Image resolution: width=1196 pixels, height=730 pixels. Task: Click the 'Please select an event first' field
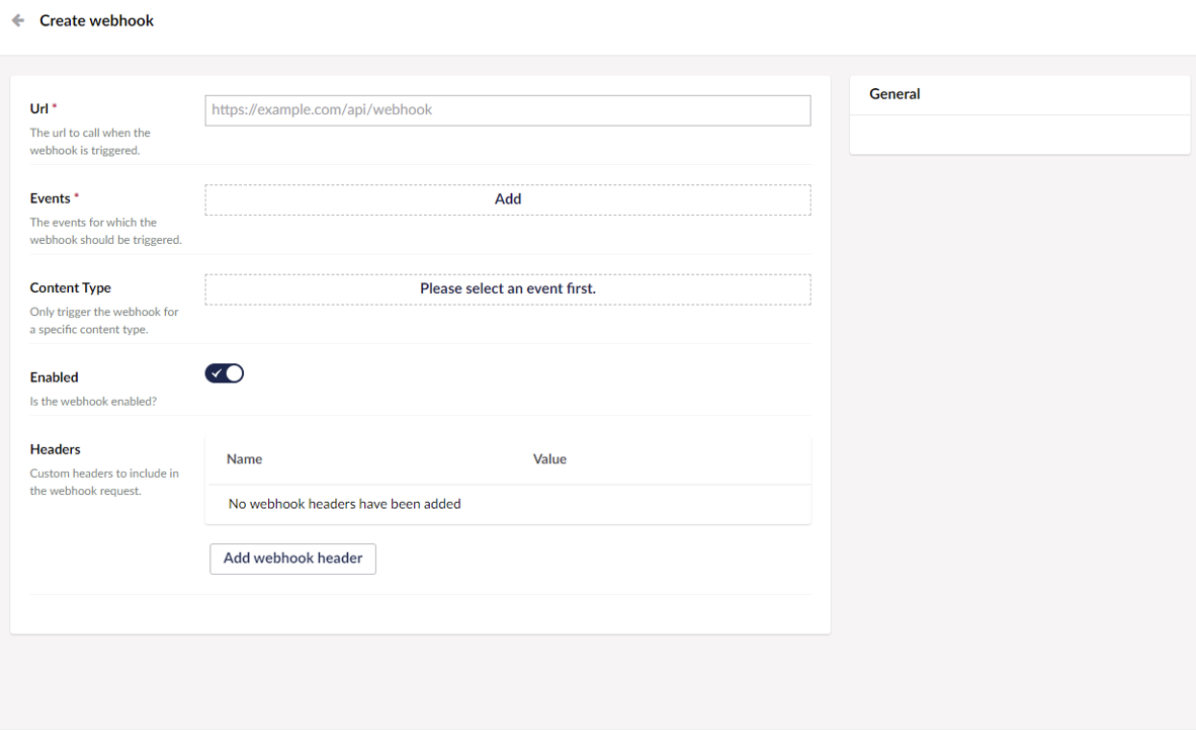click(x=507, y=288)
